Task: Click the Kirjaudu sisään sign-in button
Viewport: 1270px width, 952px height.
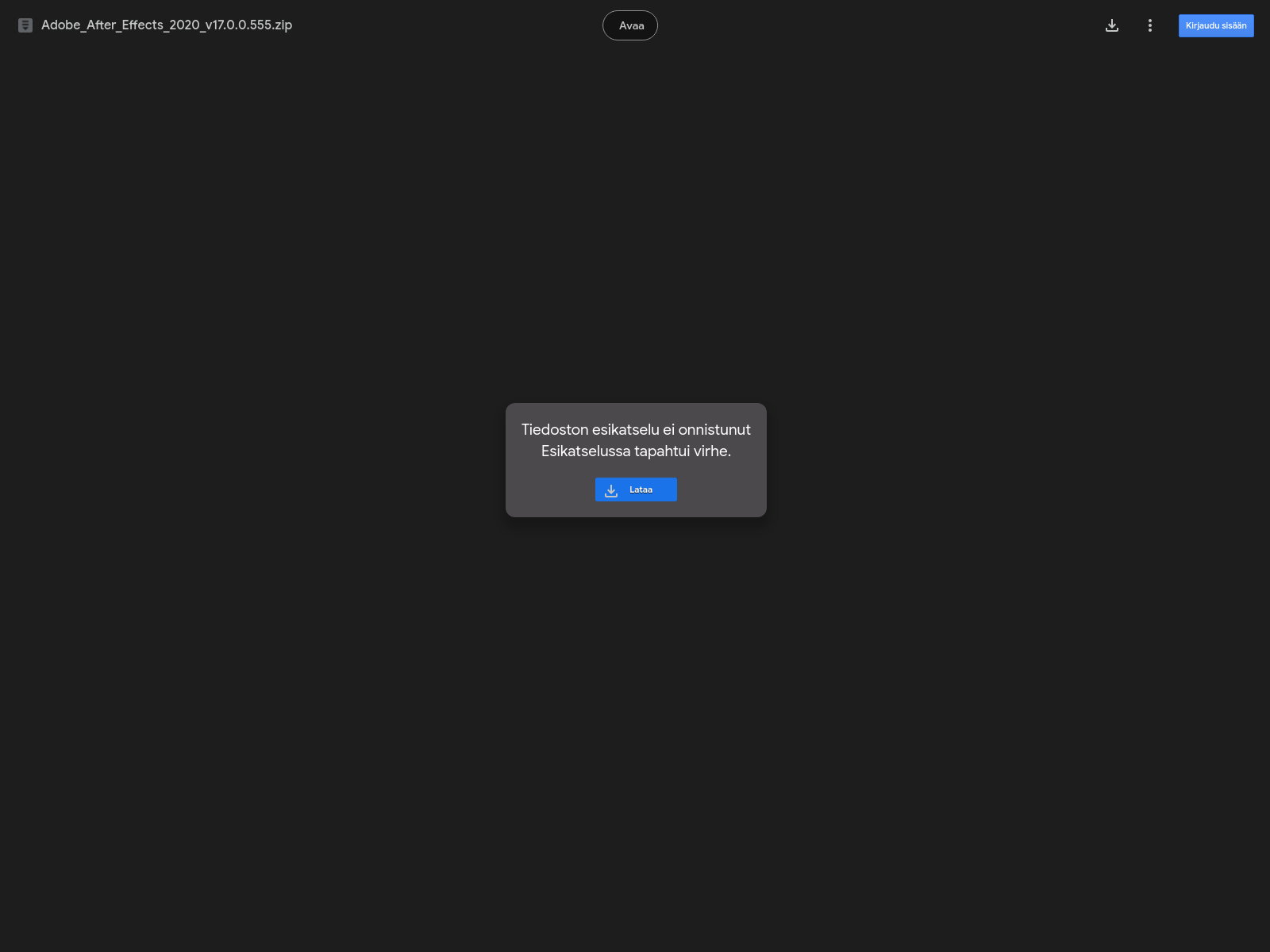Action: coord(1216,25)
